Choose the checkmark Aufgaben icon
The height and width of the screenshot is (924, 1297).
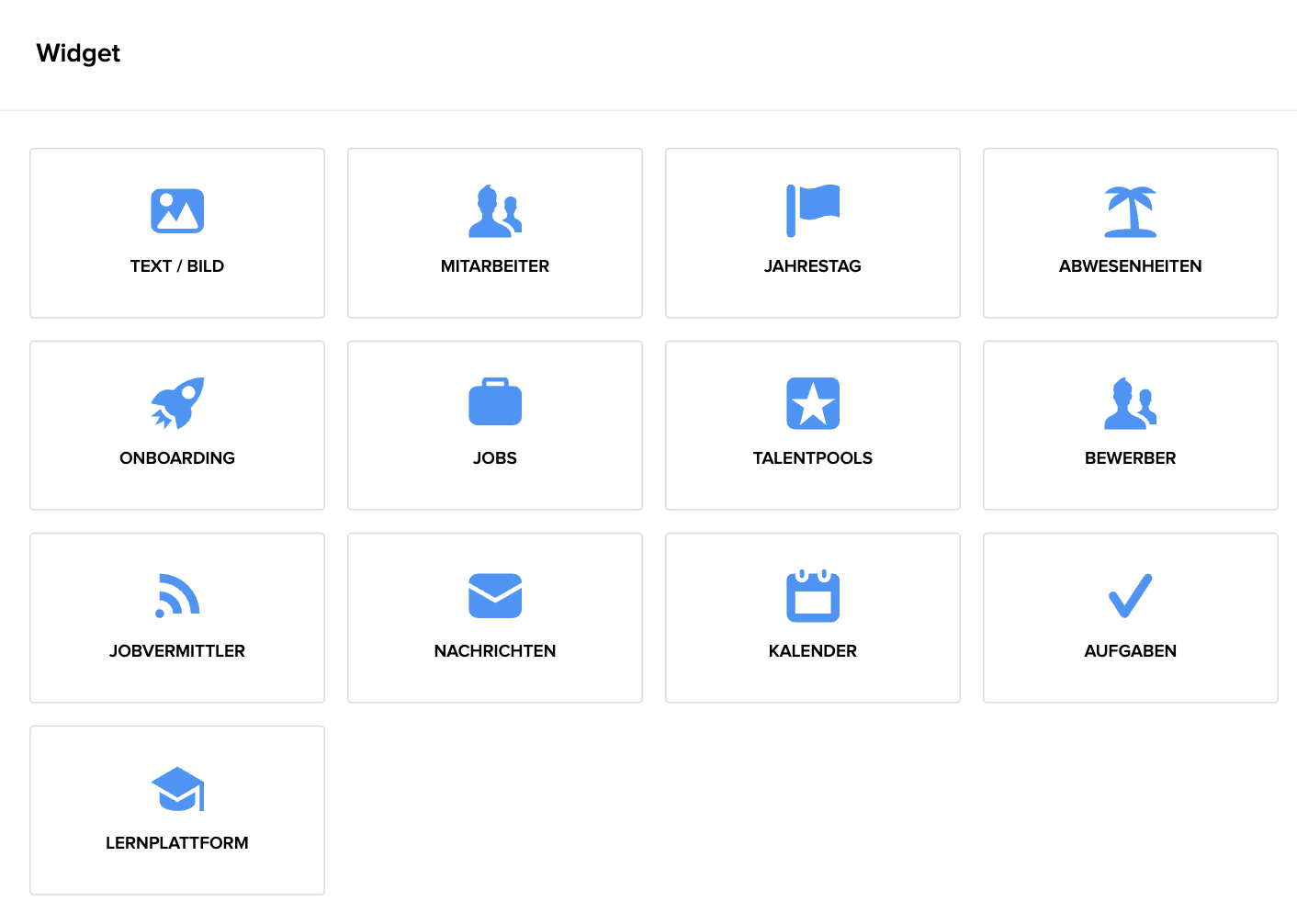tap(1131, 596)
